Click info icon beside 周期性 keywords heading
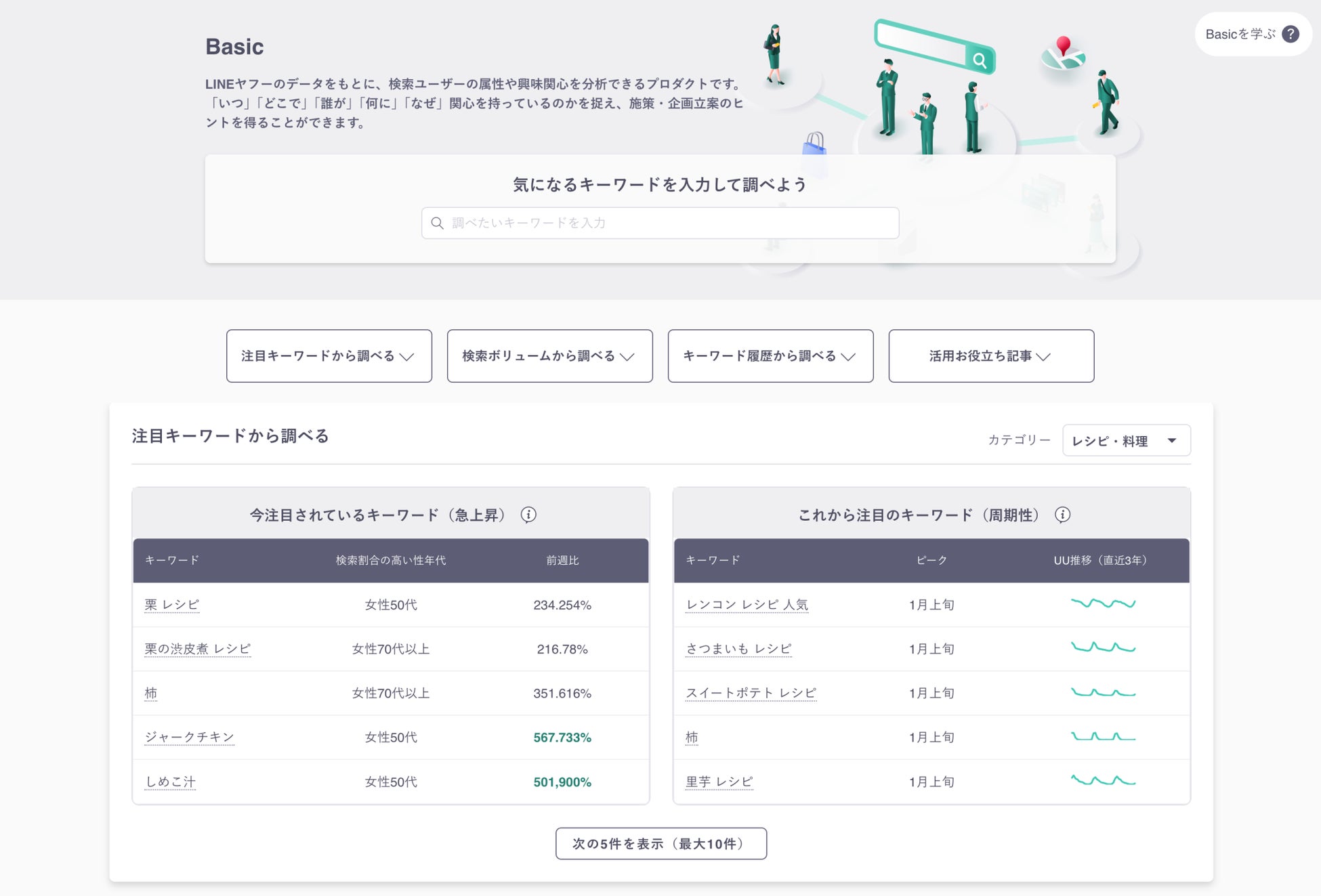1321x896 pixels. [1062, 515]
